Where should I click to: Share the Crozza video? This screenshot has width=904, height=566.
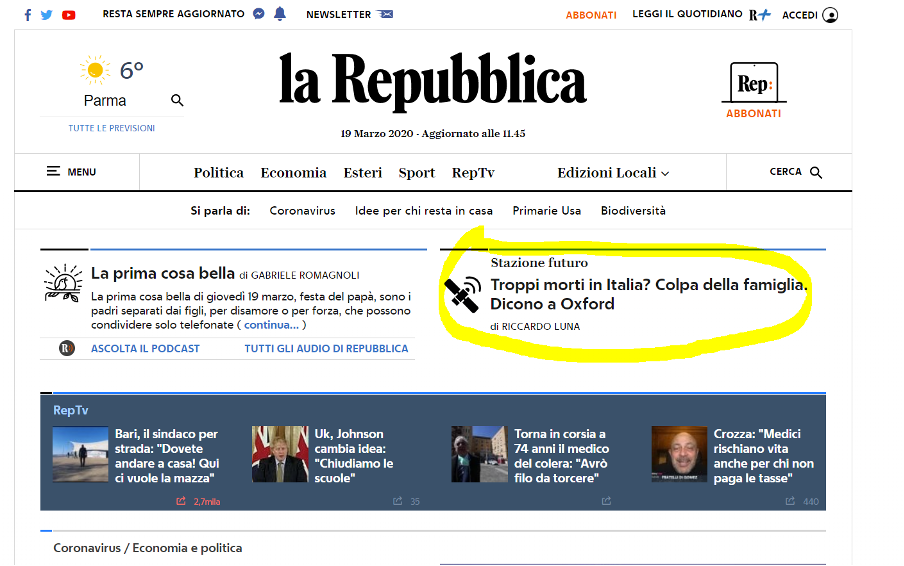790,501
